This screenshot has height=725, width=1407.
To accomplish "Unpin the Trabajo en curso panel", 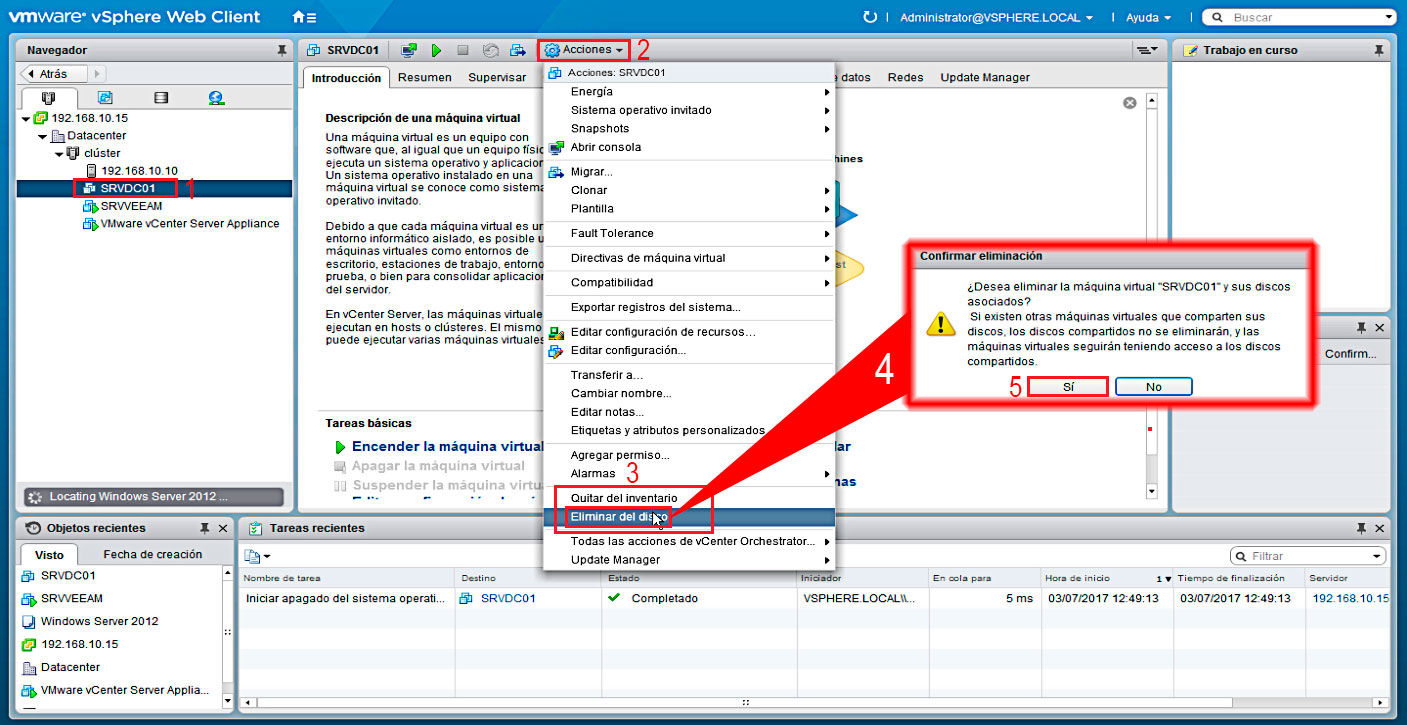I will pyautogui.click(x=1379, y=49).
